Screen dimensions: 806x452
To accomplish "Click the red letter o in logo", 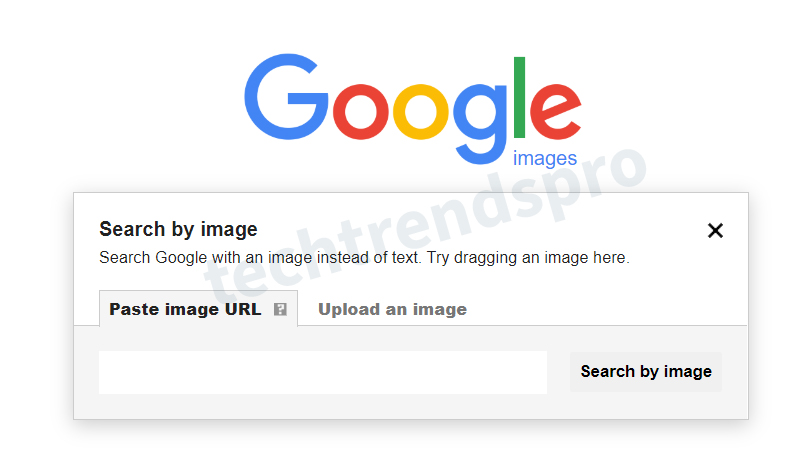I will [361, 112].
